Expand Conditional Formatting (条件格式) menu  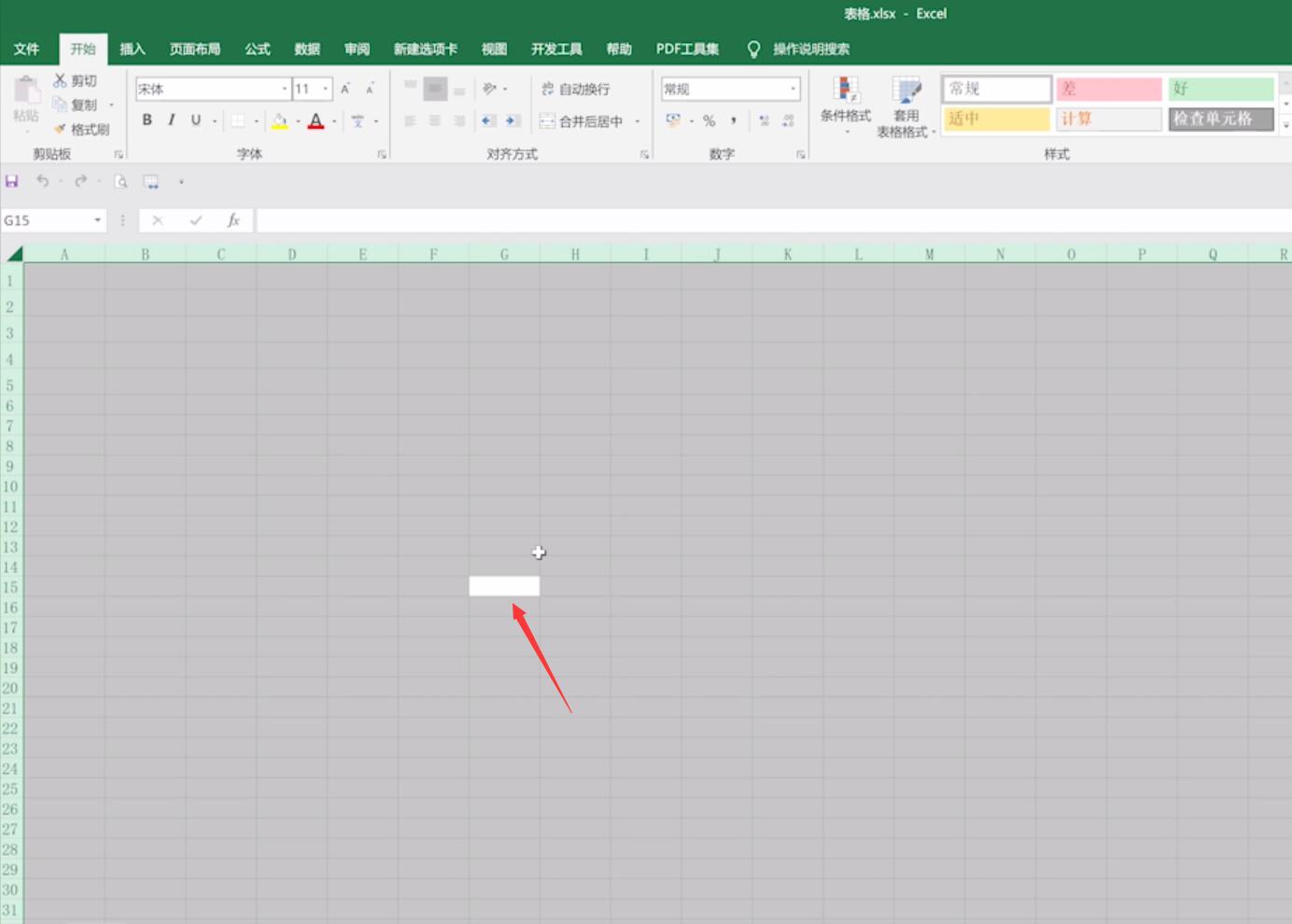click(846, 107)
